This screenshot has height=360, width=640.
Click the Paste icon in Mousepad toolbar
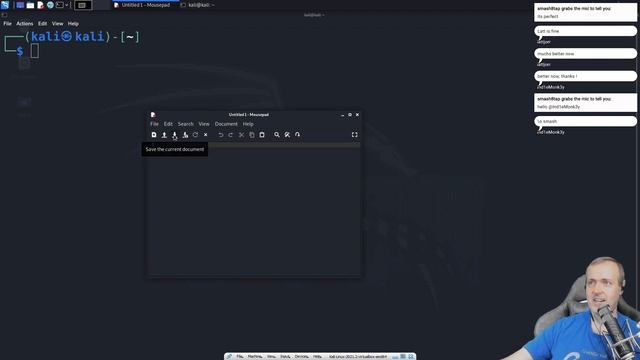262,135
